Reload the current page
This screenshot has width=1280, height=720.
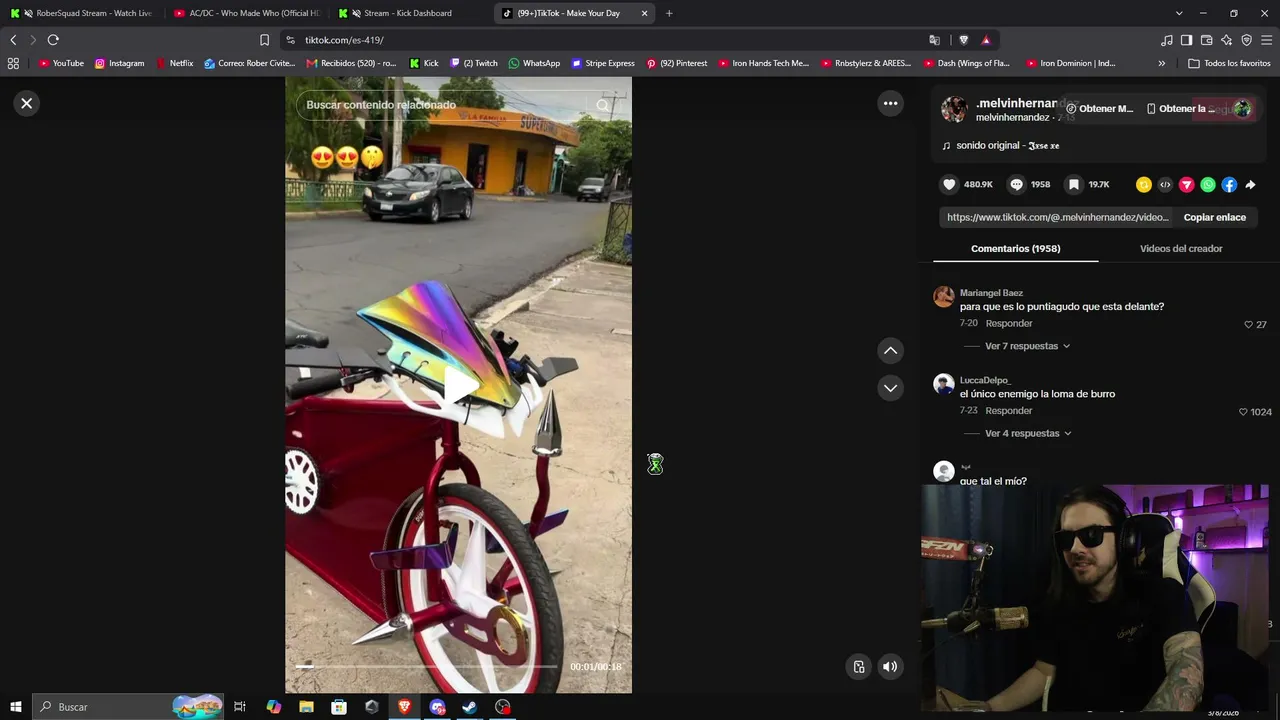[x=53, y=40]
